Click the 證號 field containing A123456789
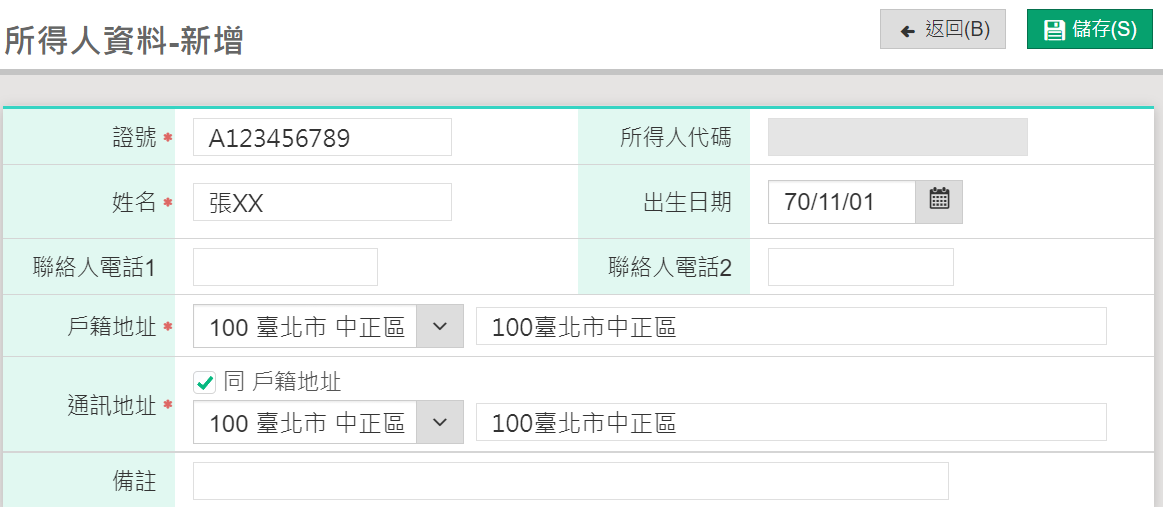This screenshot has height=507, width=1163. [x=321, y=138]
